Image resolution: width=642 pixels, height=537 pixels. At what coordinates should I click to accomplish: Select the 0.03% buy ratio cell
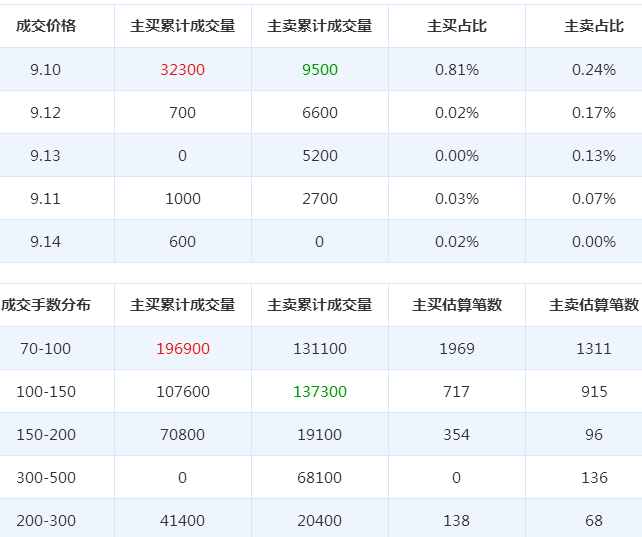pos(457,199)
